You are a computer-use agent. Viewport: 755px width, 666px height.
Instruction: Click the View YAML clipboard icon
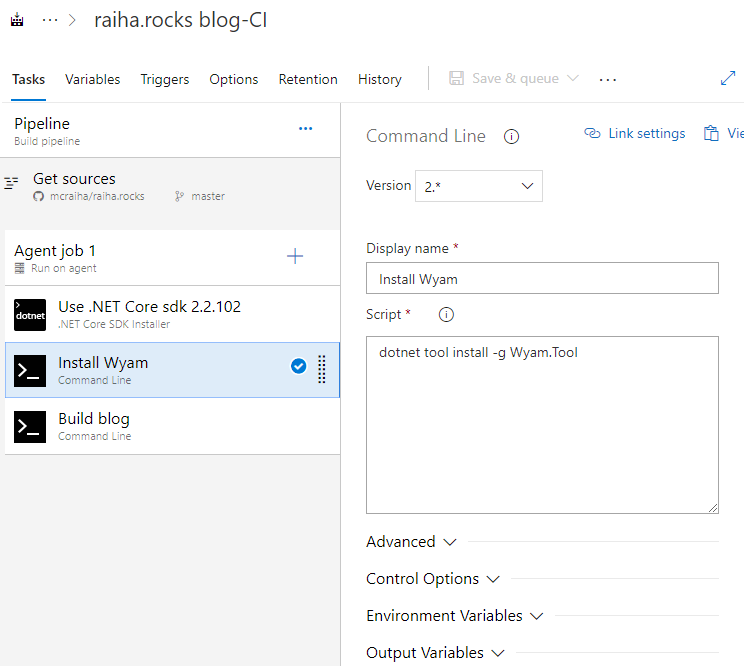[711, 133]
